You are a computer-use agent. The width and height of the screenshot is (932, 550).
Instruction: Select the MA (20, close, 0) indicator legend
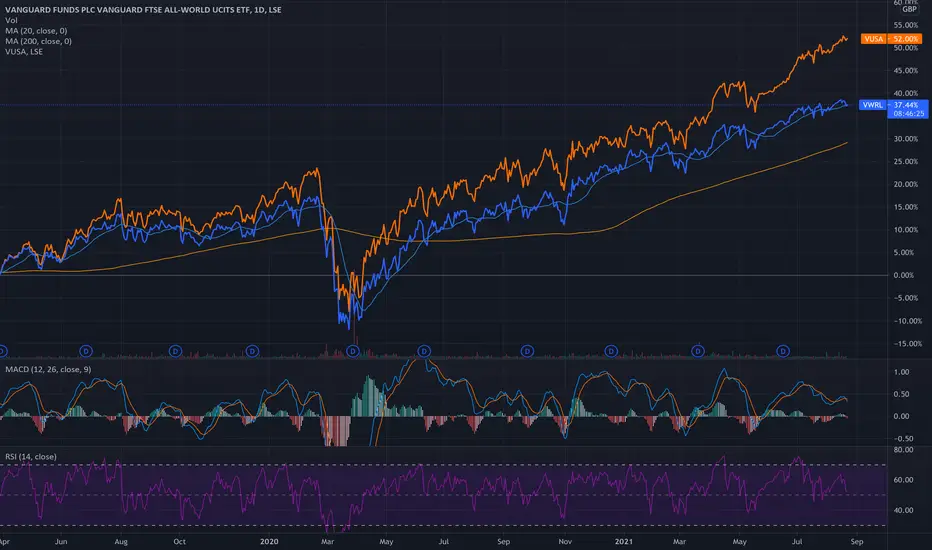pos(36,31)
